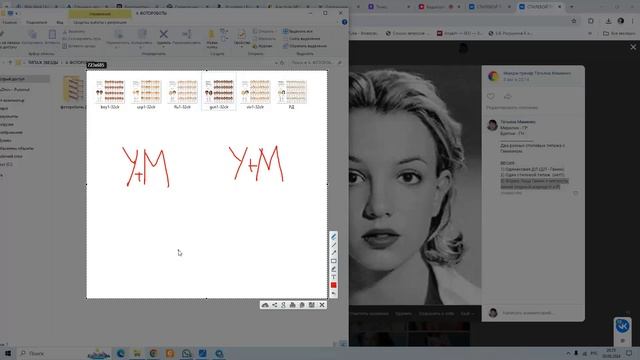Open Все закладки bookmarks folder
Image resolution: width=640 pixels, height=360 pixels.
[619, 33]
